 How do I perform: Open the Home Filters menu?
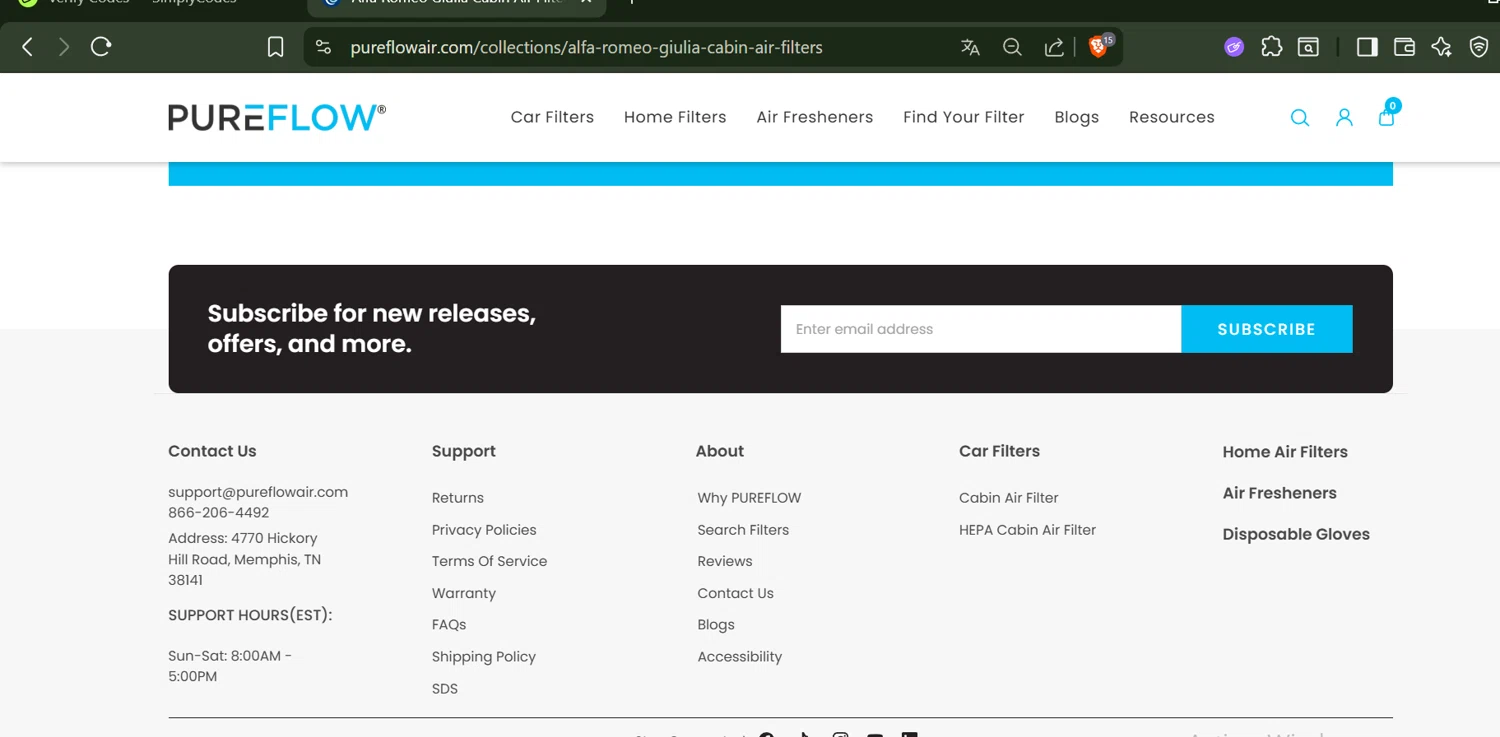tap(675, 117)
